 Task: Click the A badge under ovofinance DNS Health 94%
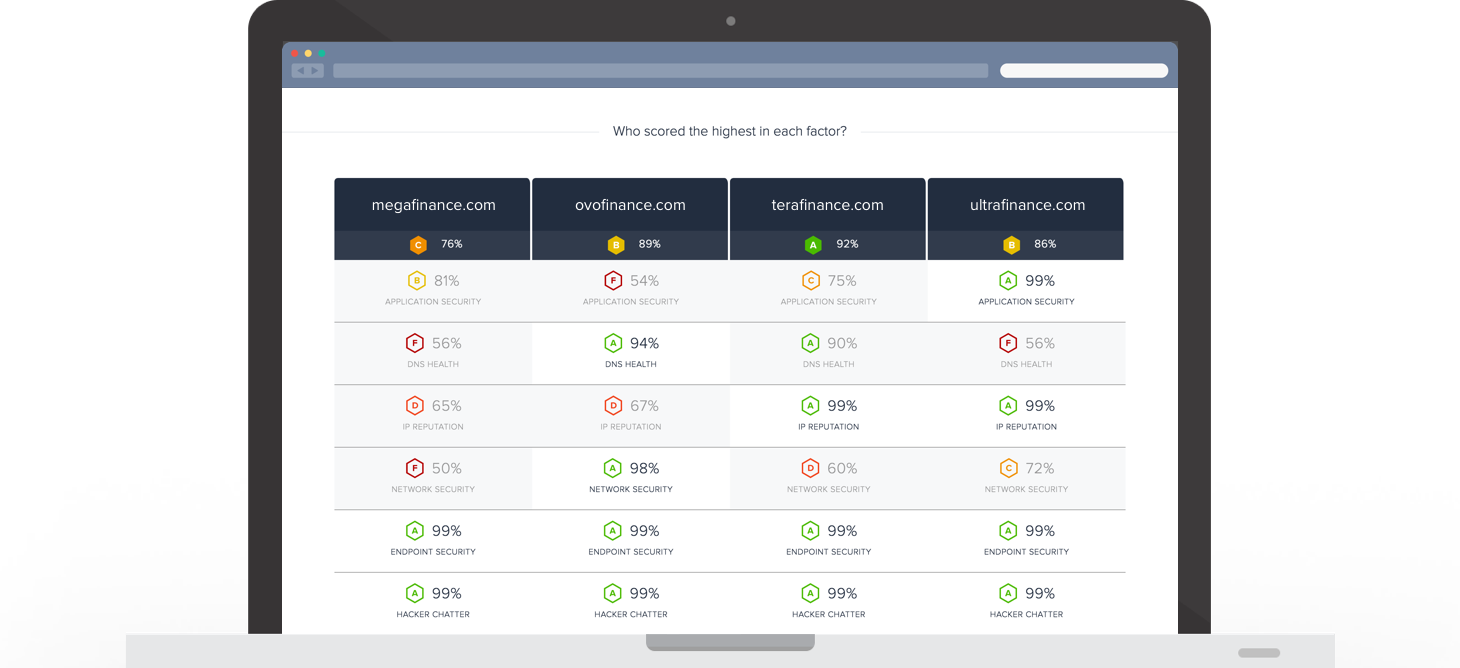613,343
